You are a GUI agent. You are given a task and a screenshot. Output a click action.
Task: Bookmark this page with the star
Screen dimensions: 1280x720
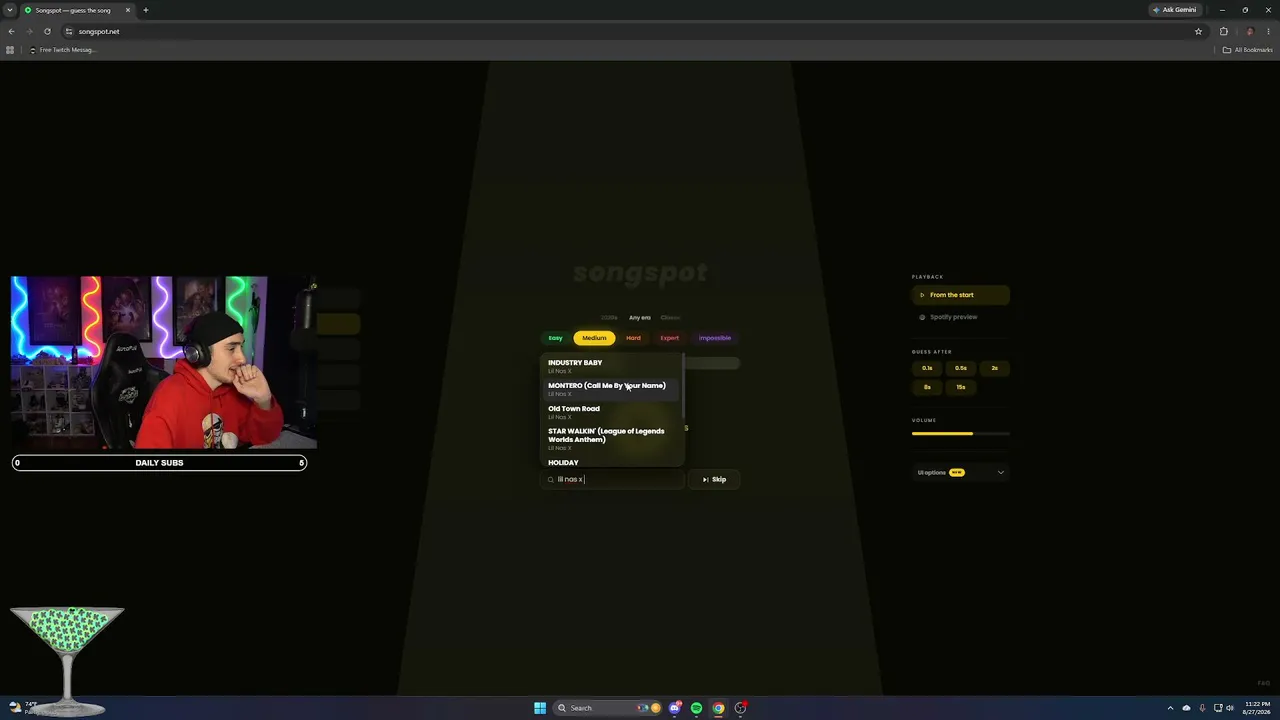(1198, 31)
